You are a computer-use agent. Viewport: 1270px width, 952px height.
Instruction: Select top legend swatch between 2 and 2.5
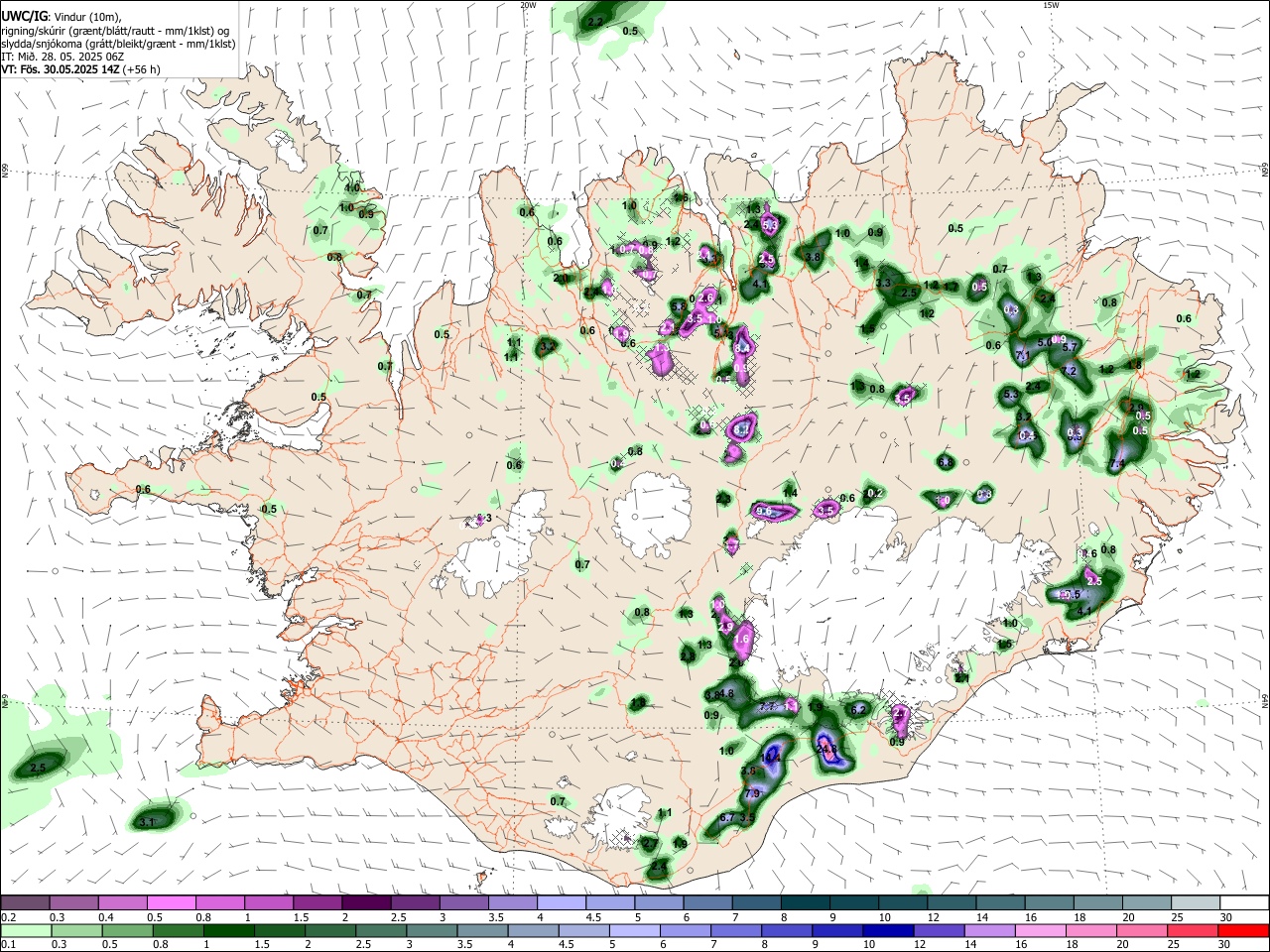pos(365,903)
